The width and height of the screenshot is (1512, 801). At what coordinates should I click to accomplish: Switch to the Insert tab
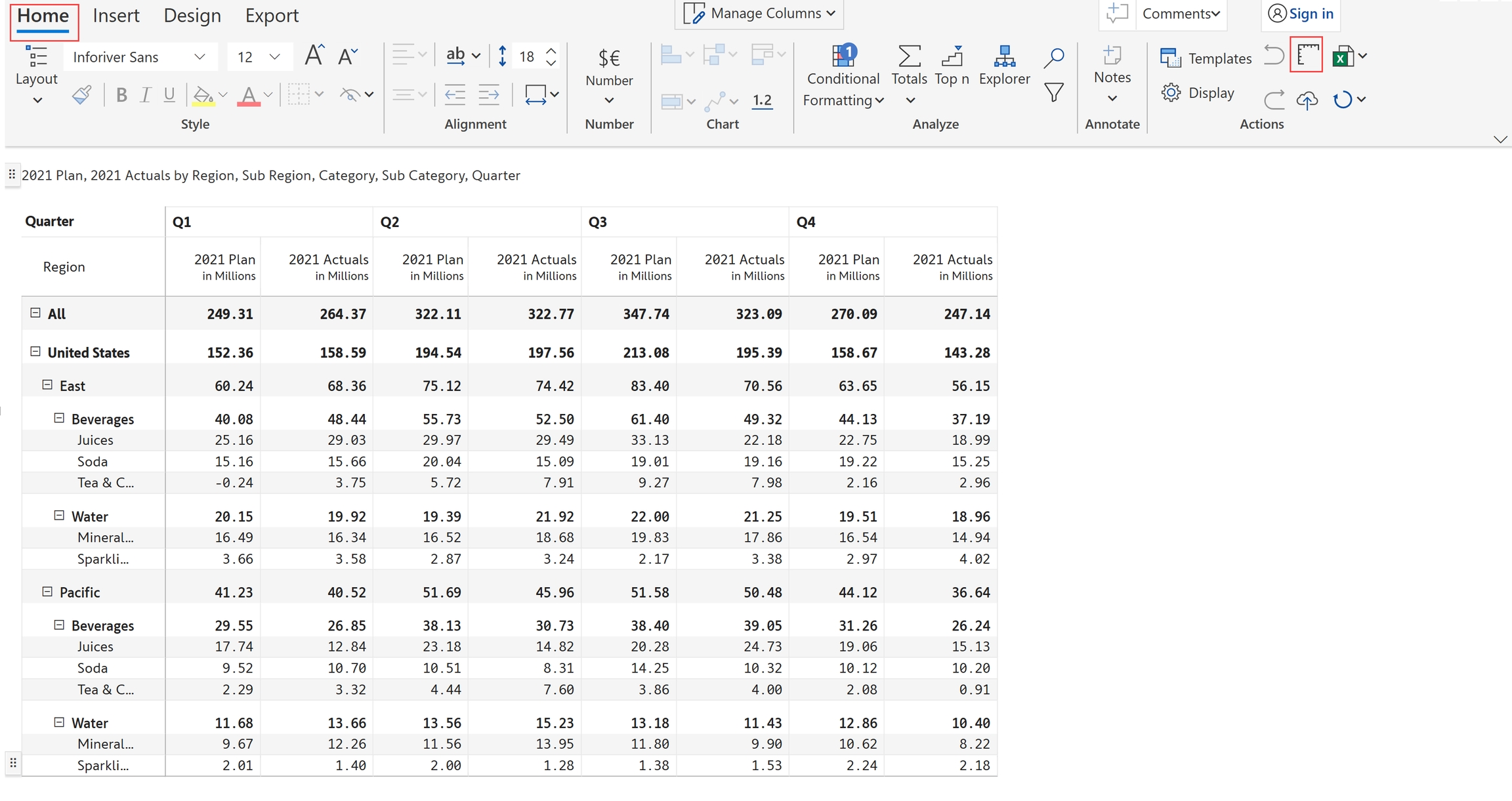coord(116,15)
